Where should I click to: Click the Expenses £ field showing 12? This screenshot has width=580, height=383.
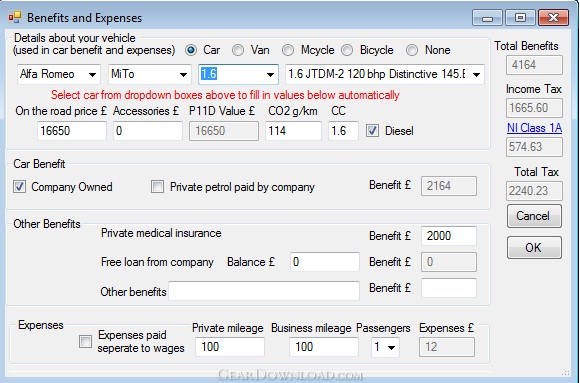pos(447,347)
